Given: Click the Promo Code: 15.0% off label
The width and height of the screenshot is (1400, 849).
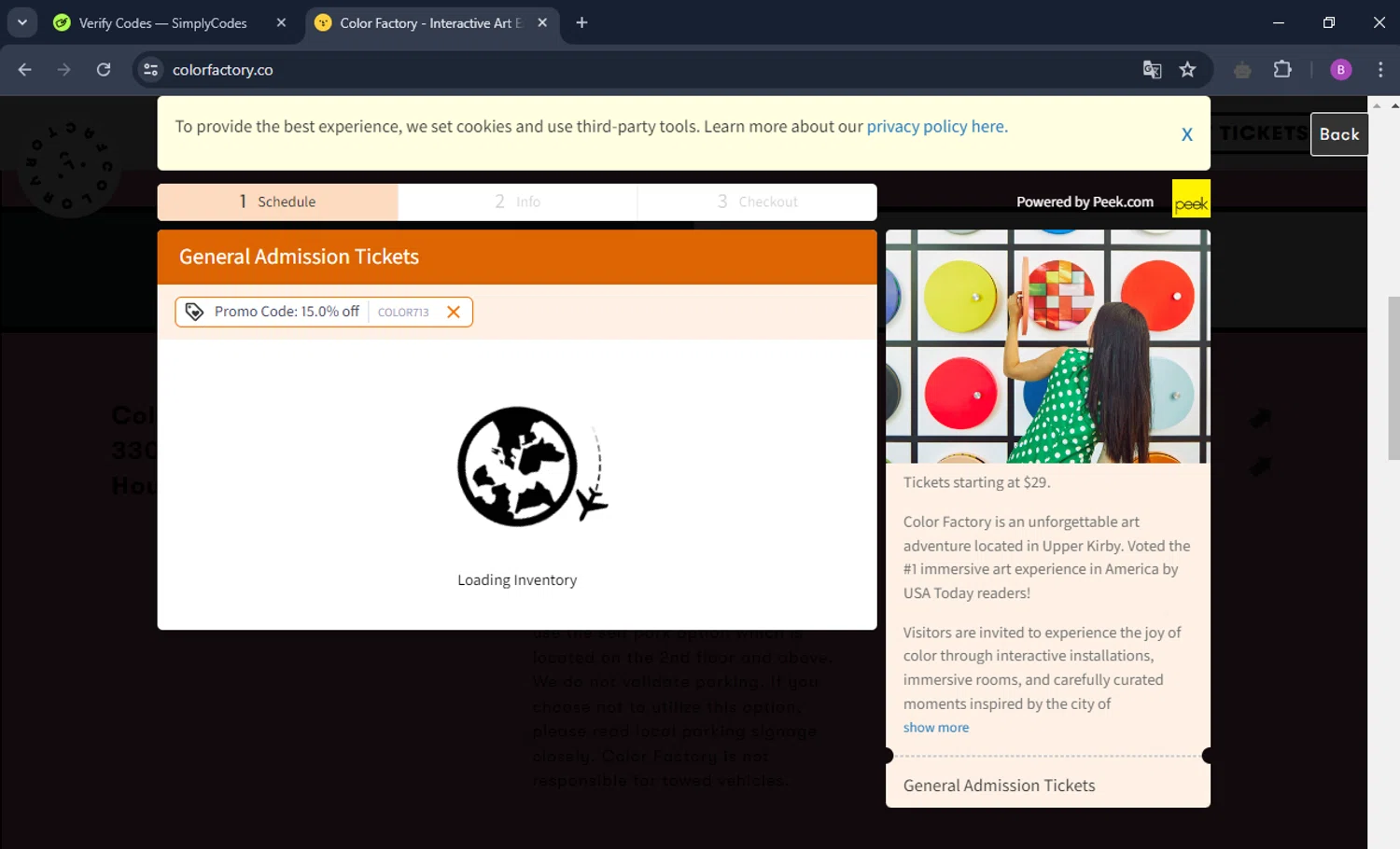Looking at the screenshot, I should 287,312.
